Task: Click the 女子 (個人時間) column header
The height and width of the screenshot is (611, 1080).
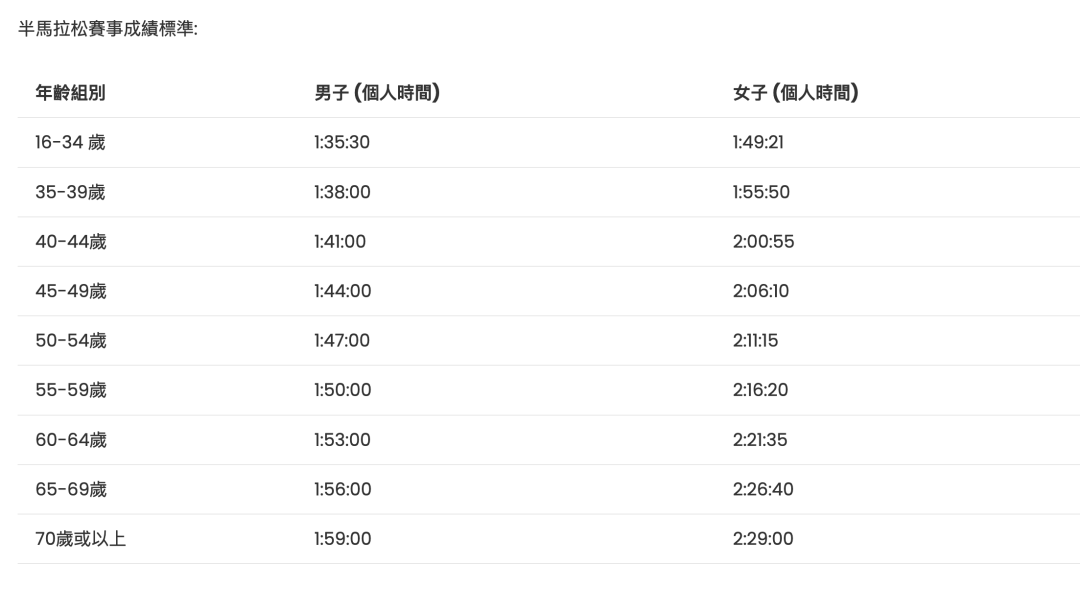Action: coord(796,93)
